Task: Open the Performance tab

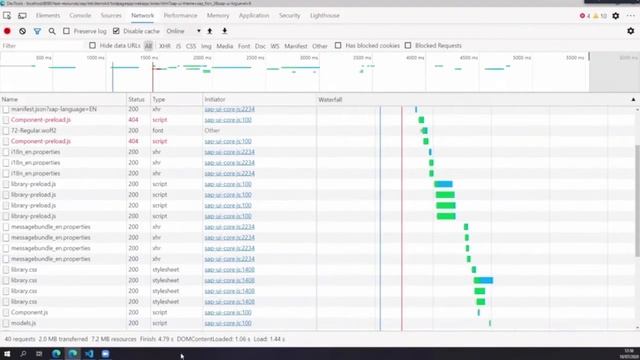Action: [x=180, y=16]
